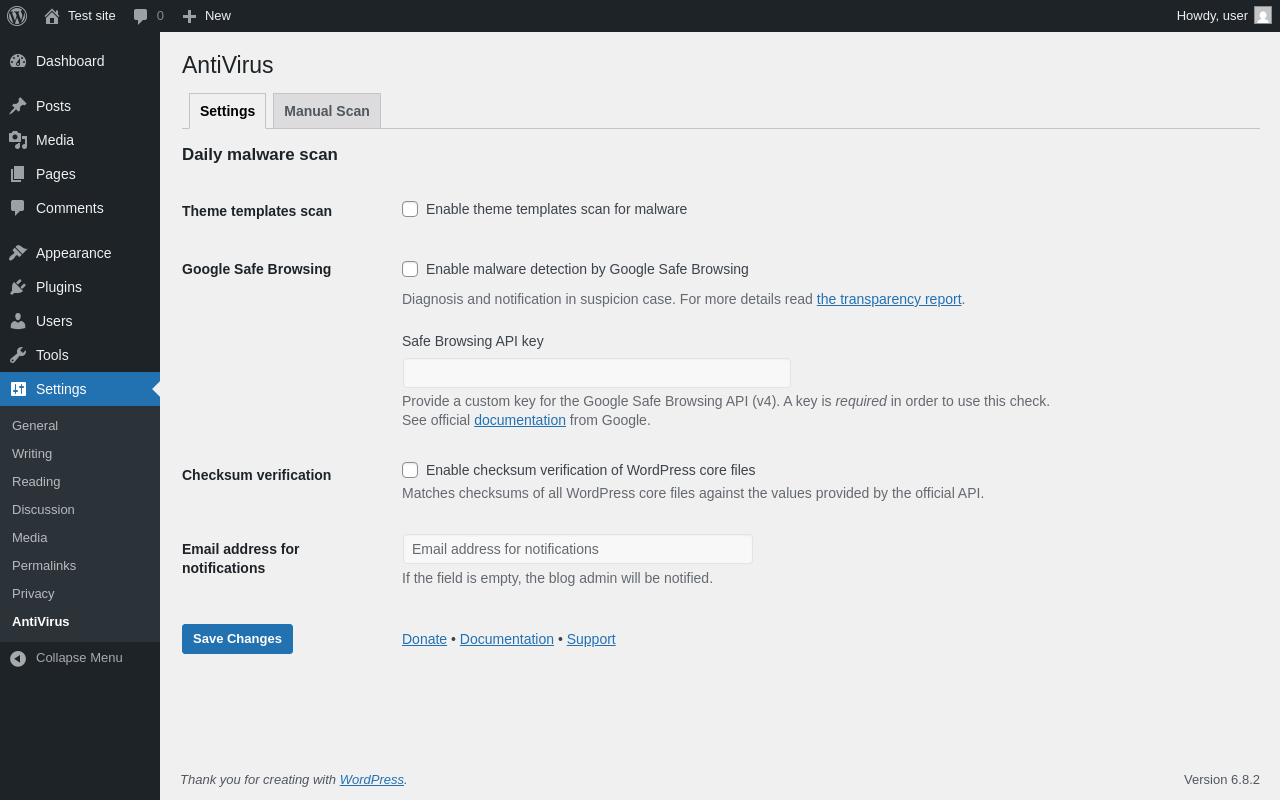Image resolution: width=1280 pixels, height=800 pixels.
Task: Open Writing settings submenu item
Action: 32,454
